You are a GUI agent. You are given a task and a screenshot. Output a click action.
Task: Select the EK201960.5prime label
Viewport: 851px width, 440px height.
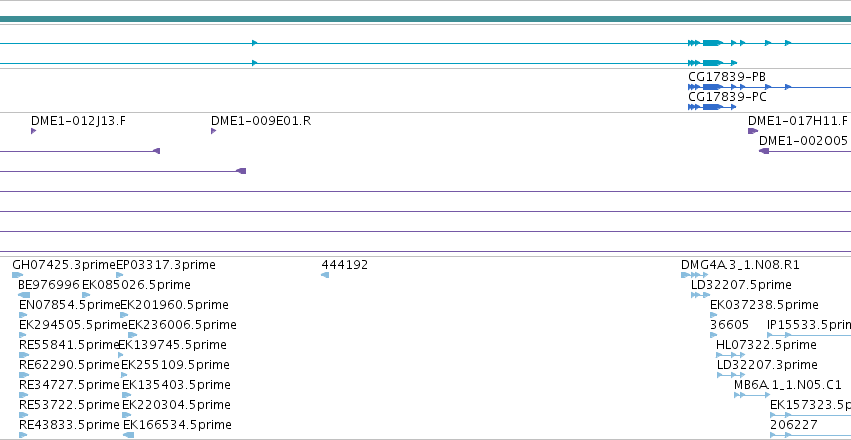pos(174,305)
